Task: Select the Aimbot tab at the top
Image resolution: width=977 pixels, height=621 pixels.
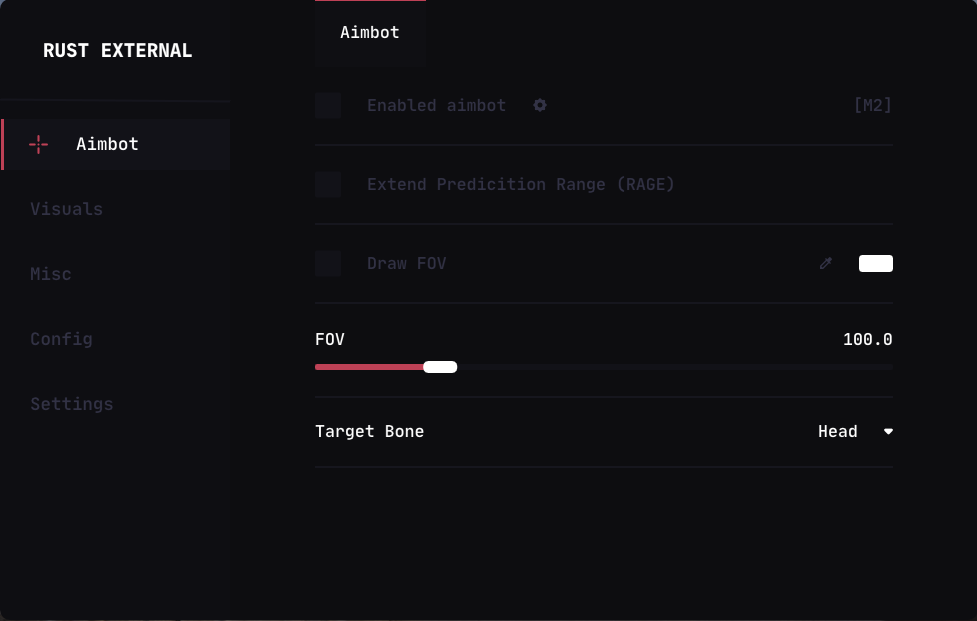Action: coord(370,32)
